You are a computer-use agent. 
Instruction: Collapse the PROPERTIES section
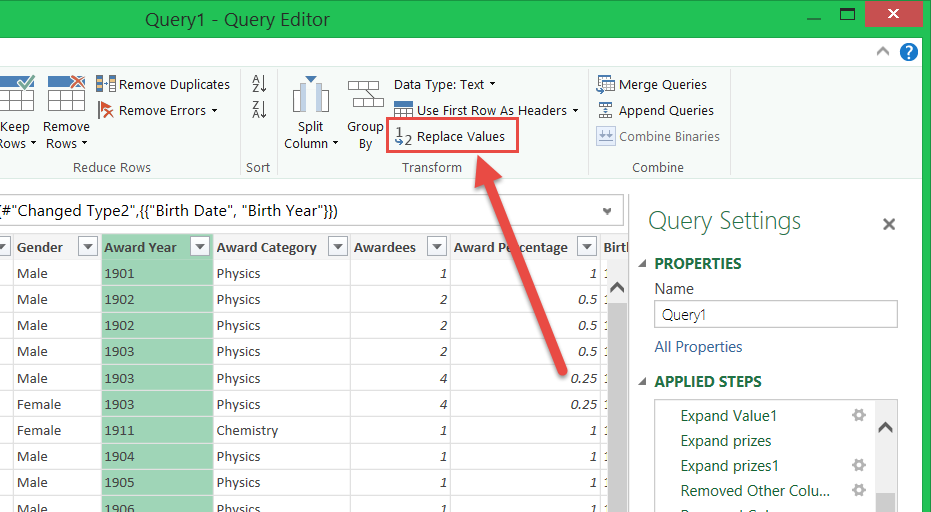642,264
